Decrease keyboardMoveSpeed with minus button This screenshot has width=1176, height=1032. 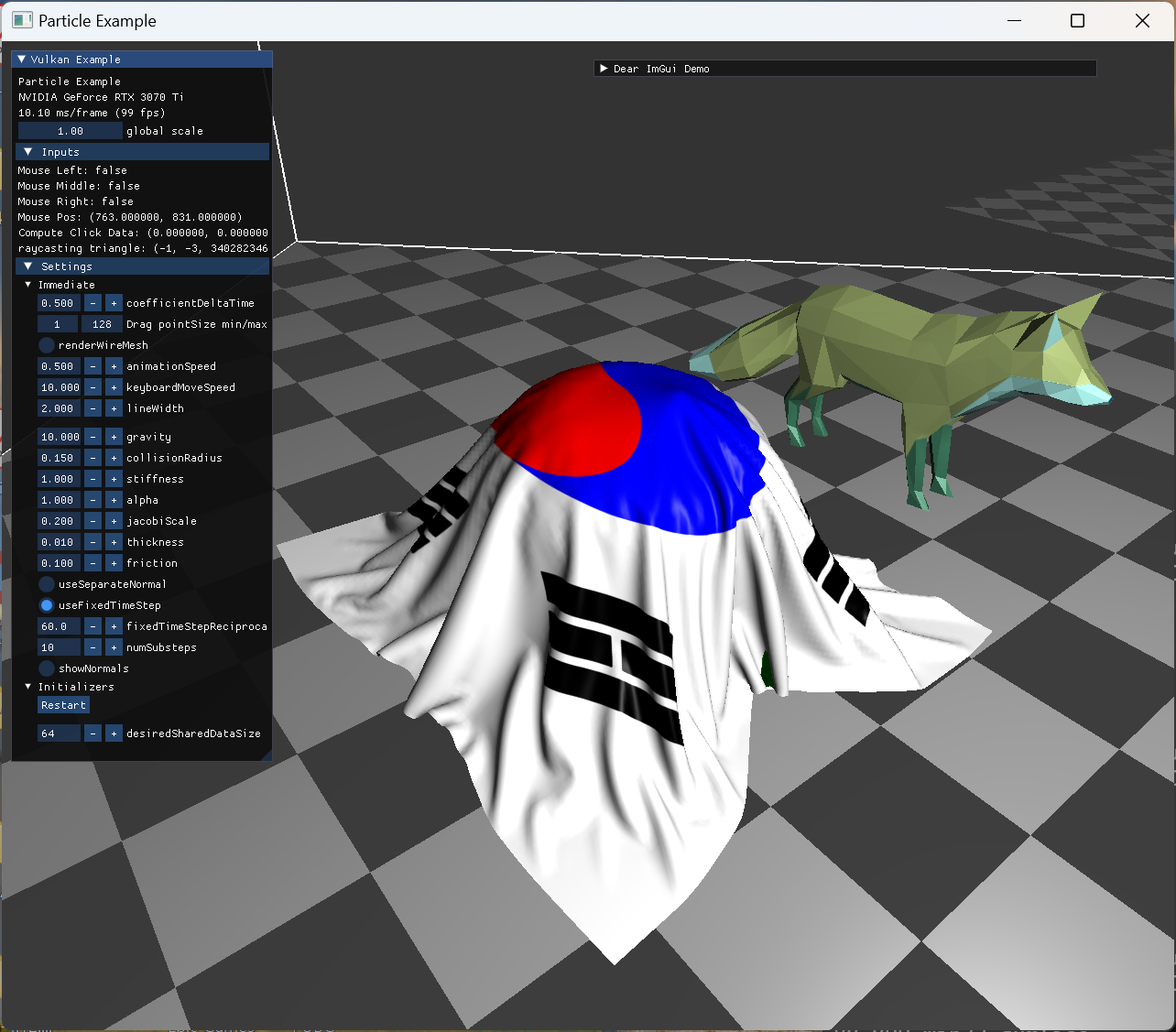[x=93, y=387]
